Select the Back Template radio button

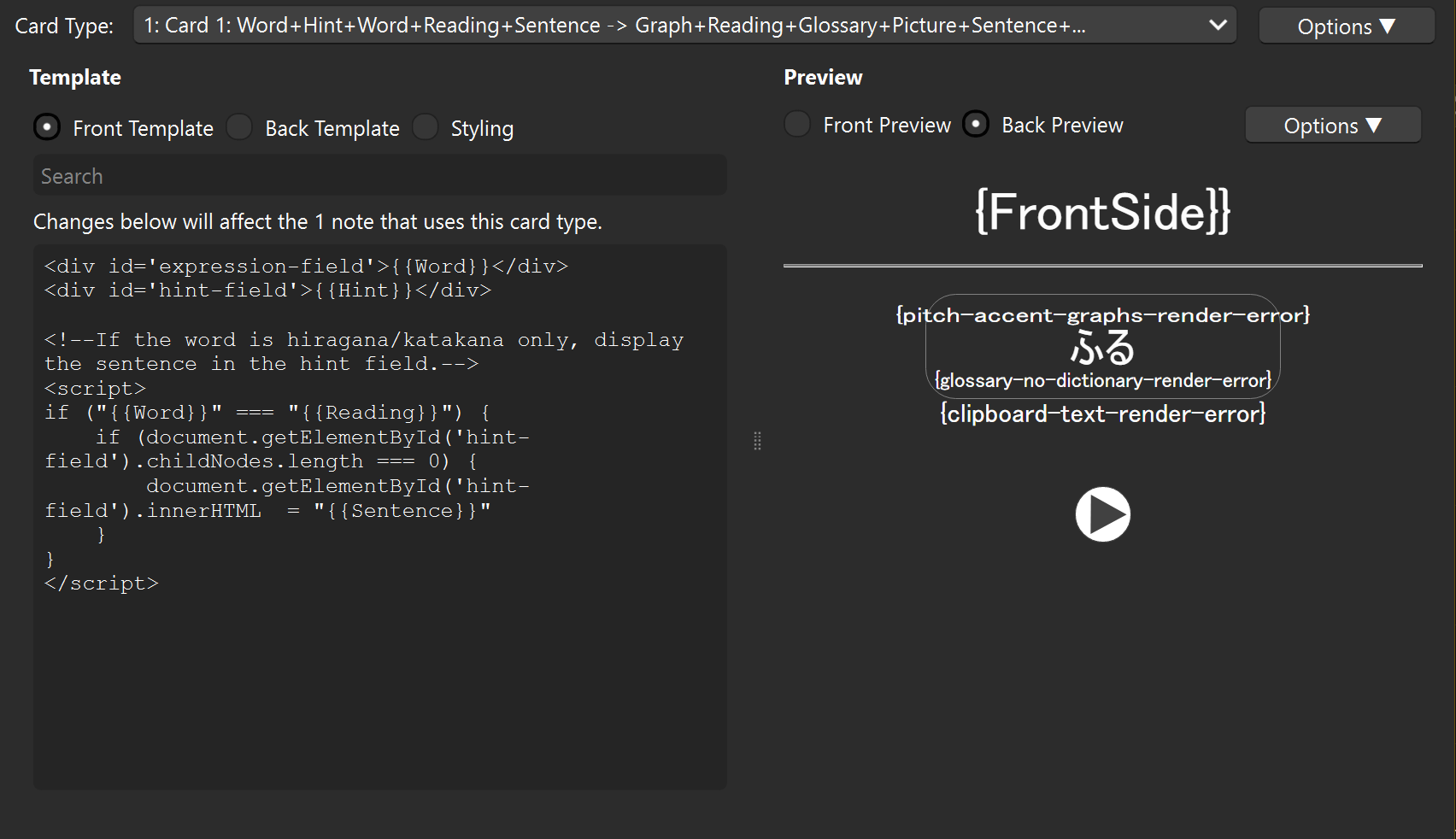239,126
